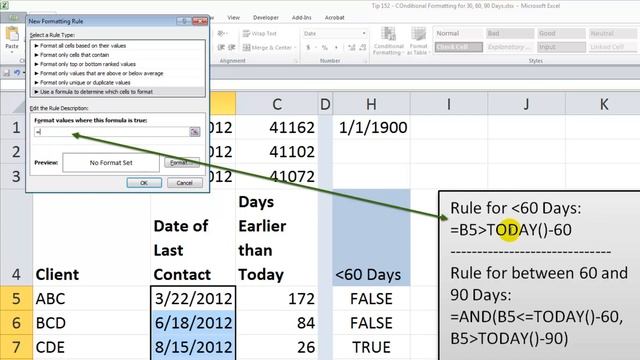
Task: Click OK in New Formatting Rule dialog
Action: [x=144, y=183]
